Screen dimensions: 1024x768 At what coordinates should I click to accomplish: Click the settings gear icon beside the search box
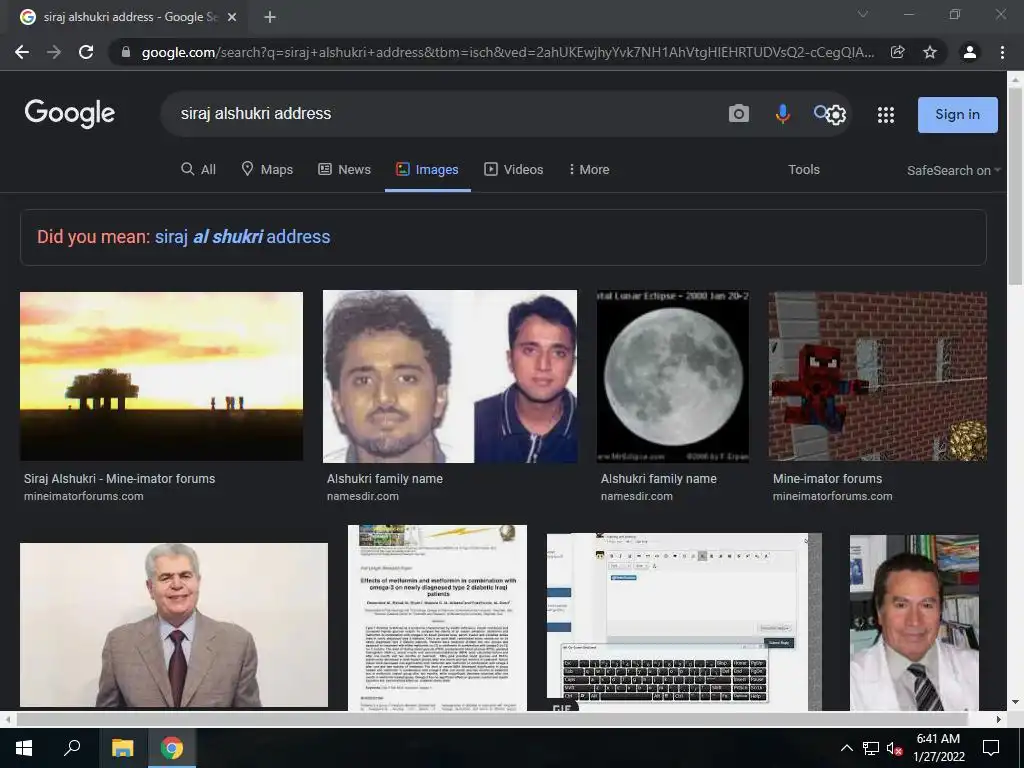point(836,115)
